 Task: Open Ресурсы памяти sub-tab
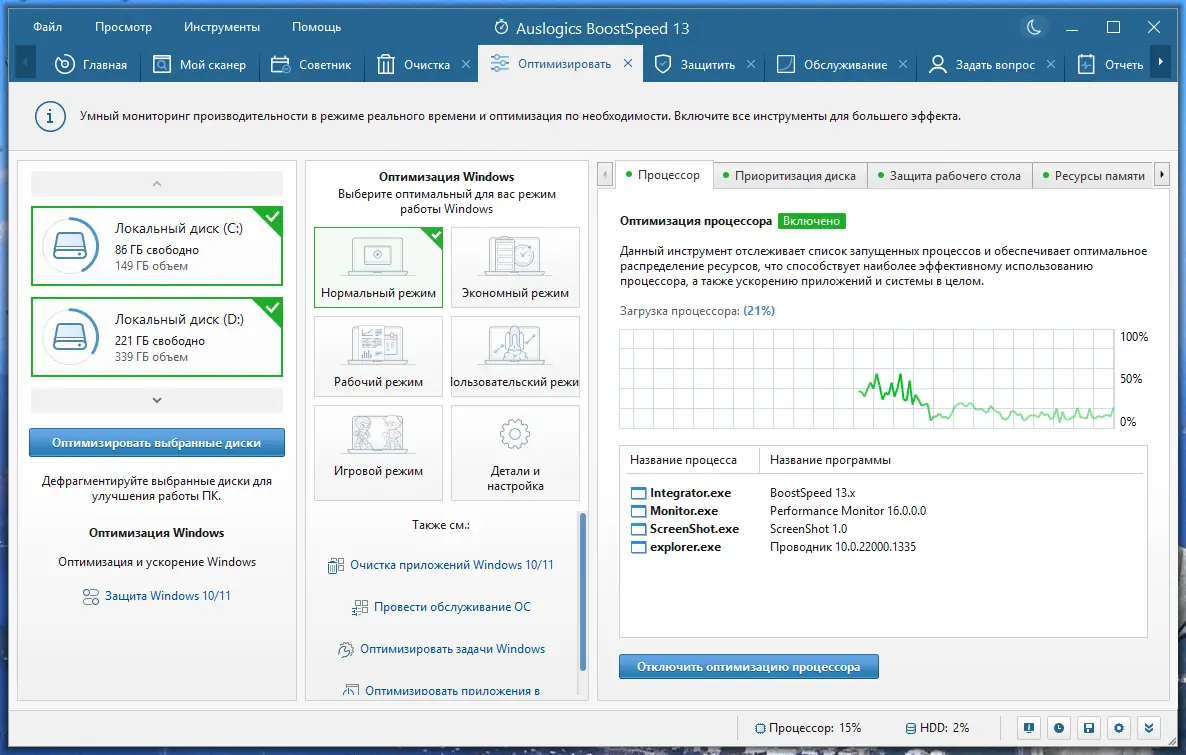point(1093,176)
